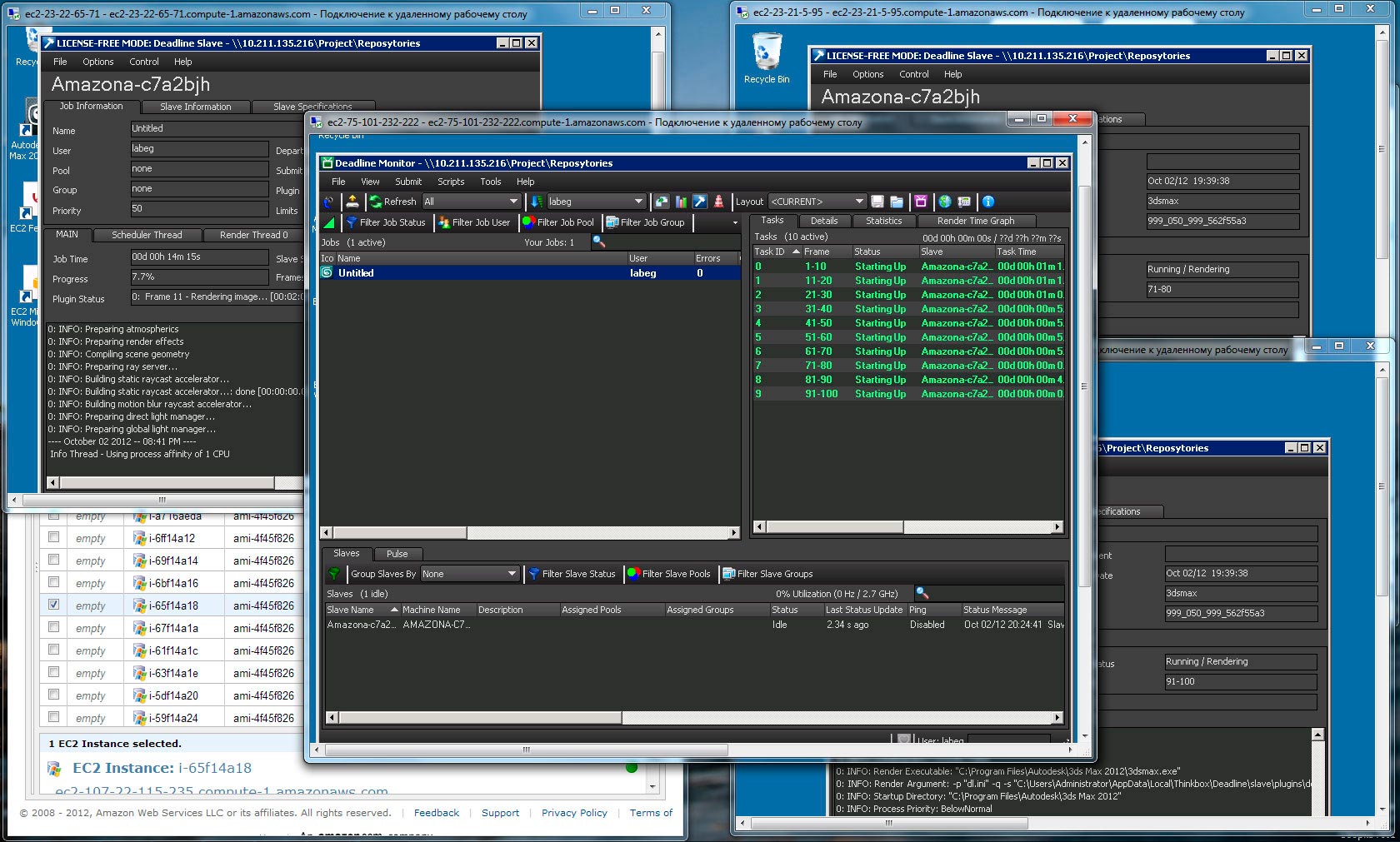Click the blue info icon in Monitor toolbar
Image resolution: width=1400 pixels, height=842 pixels.
click(x=987, y=202)
